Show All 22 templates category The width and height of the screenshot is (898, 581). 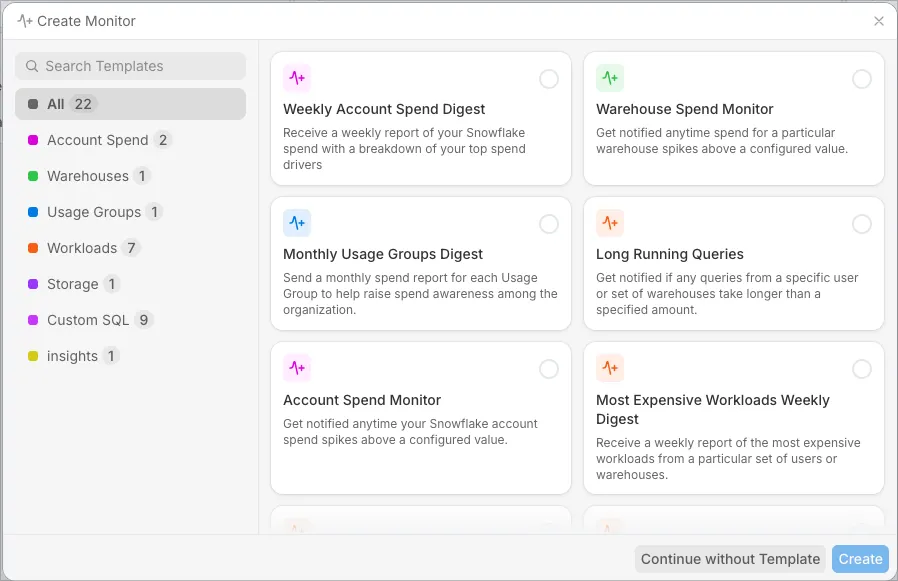[x=131, y=104]
